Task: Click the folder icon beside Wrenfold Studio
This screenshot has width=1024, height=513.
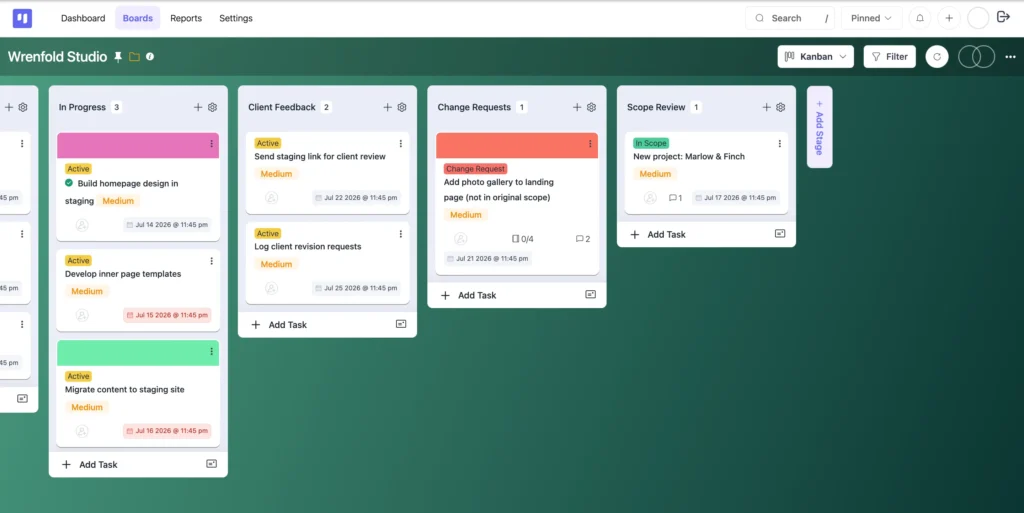Action: (x=135, y=57)
